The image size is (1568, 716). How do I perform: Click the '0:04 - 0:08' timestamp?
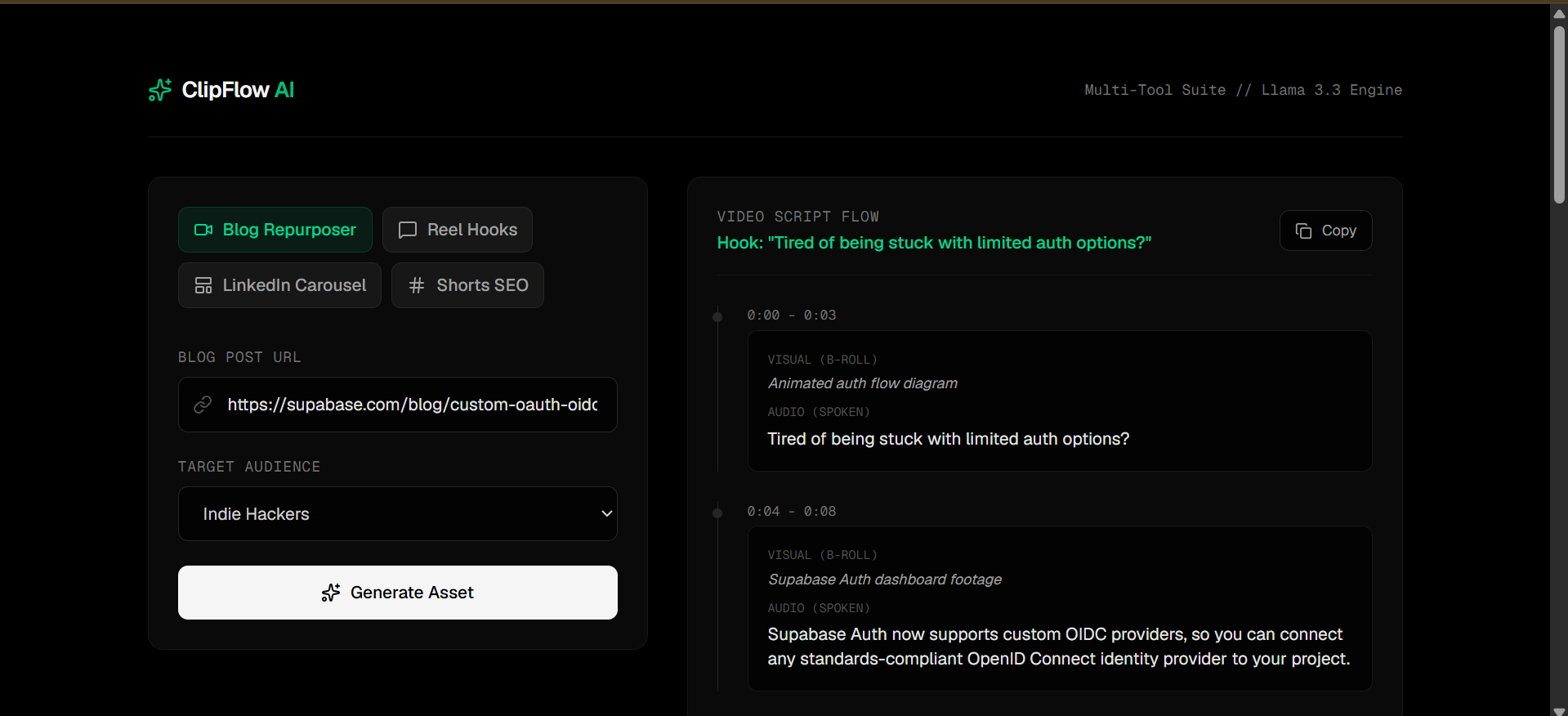pyautogui.click(x=791, y=512)
